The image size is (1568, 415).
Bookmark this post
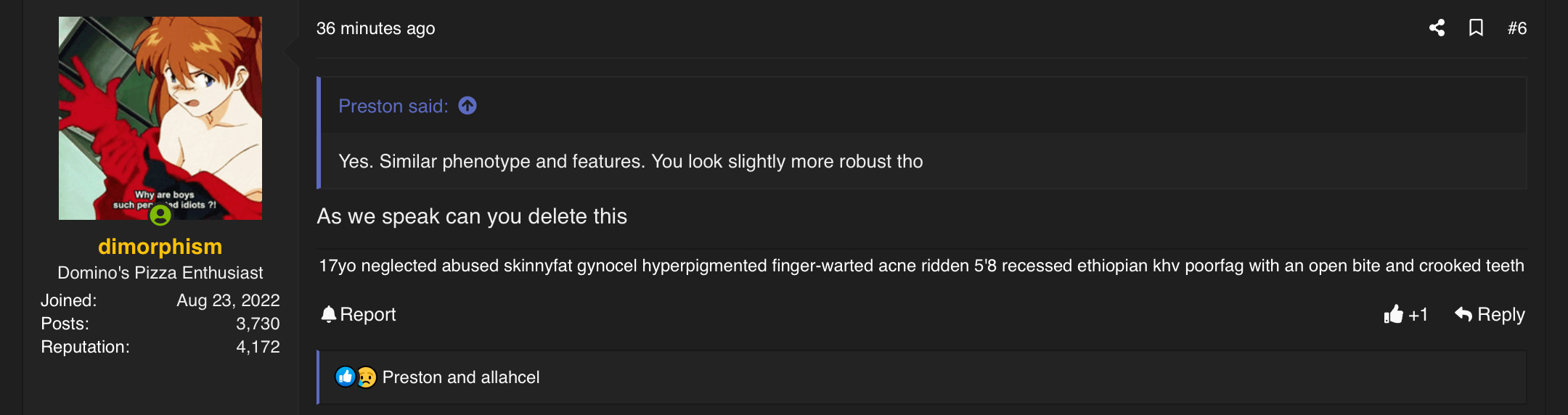point(1476,28)
